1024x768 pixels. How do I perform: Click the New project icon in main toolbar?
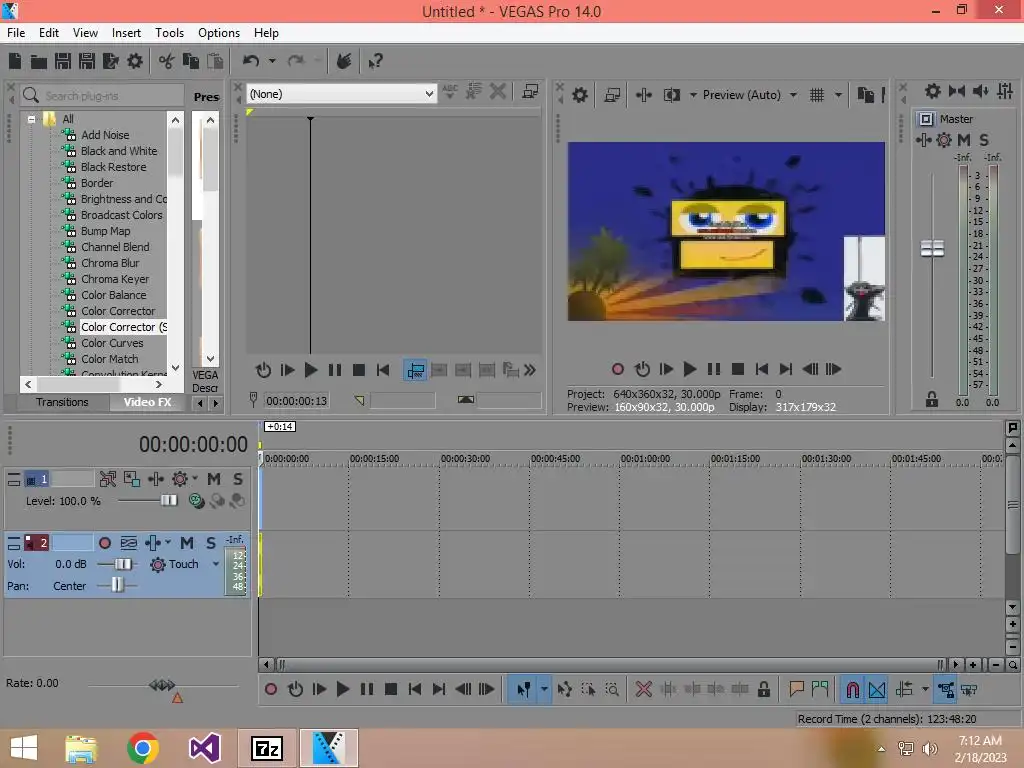click(15, 61)
